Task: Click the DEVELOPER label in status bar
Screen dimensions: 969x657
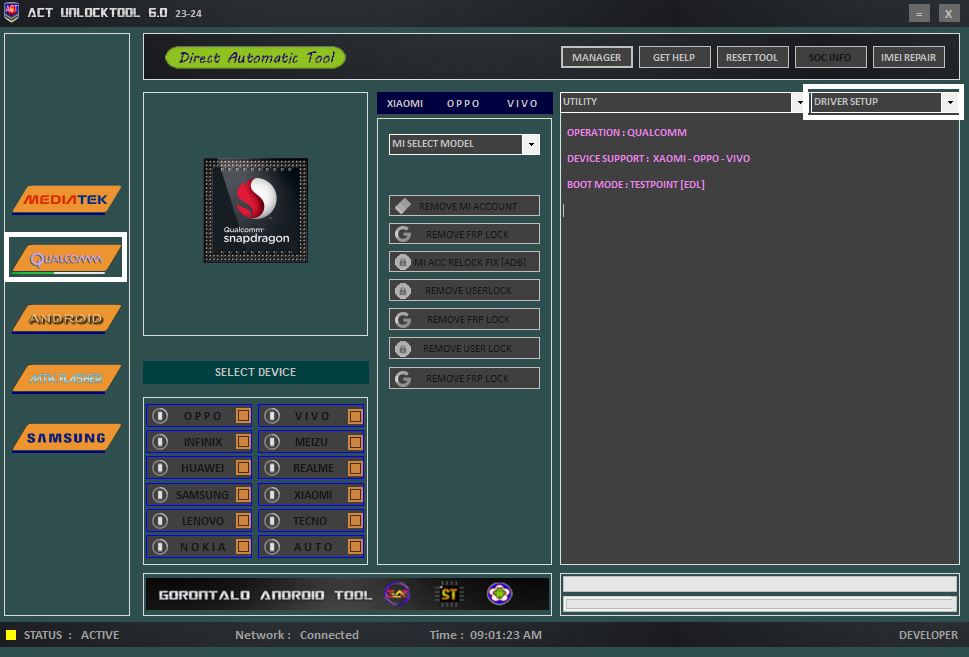Action: (x=928, y=635)
